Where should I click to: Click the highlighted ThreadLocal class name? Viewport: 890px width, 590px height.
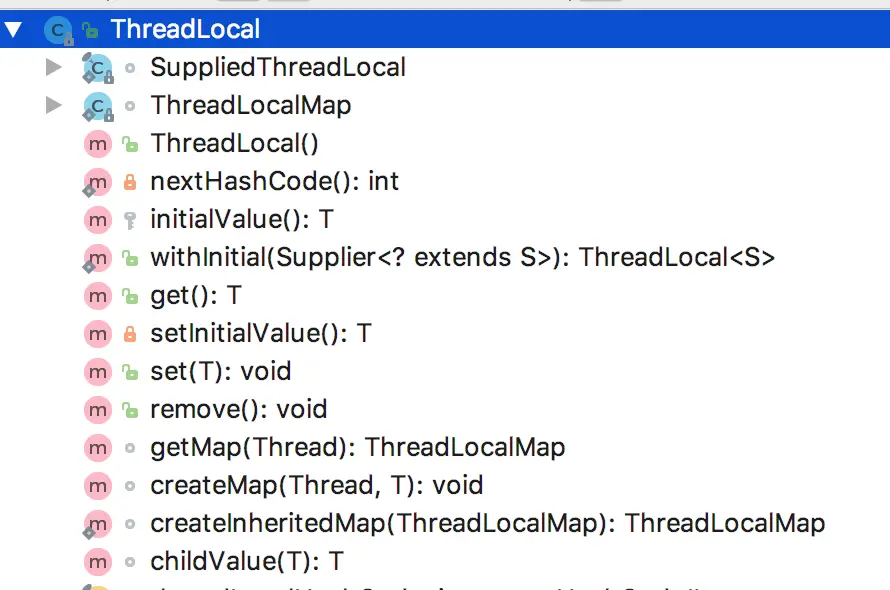click(x=185, y=29)
